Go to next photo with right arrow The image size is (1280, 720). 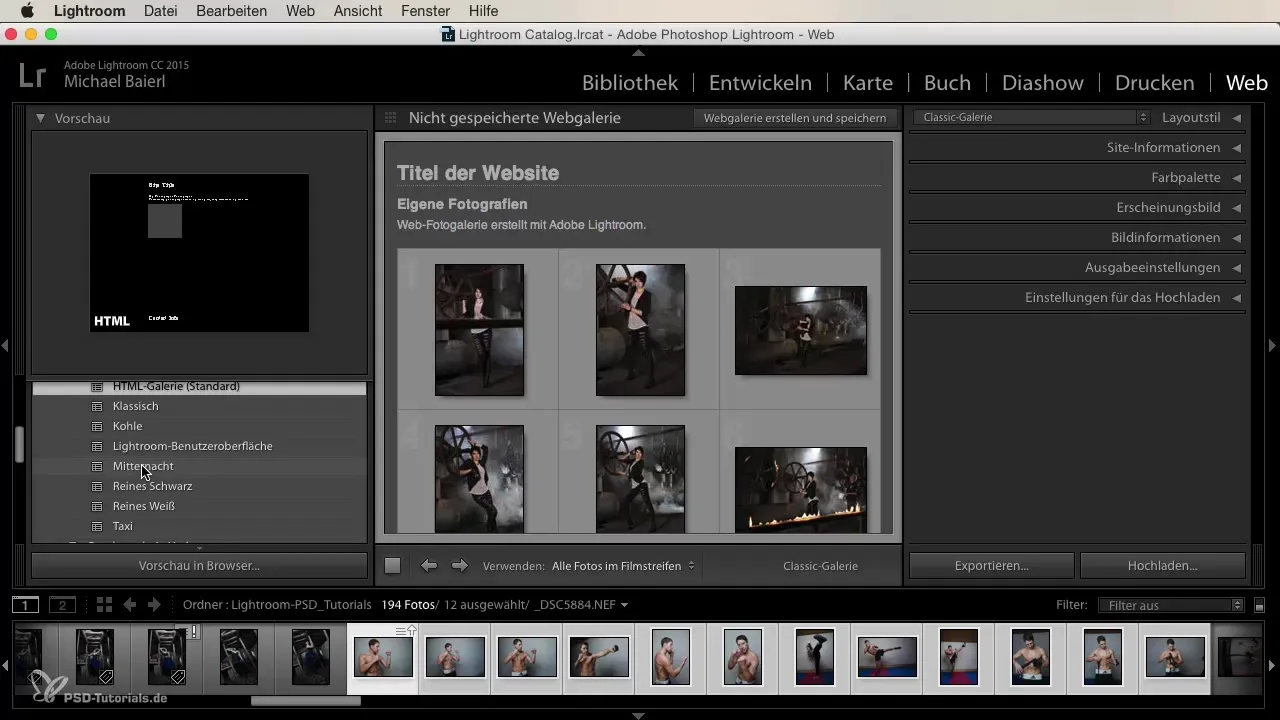pyautogui.click(x=460, y=566)
